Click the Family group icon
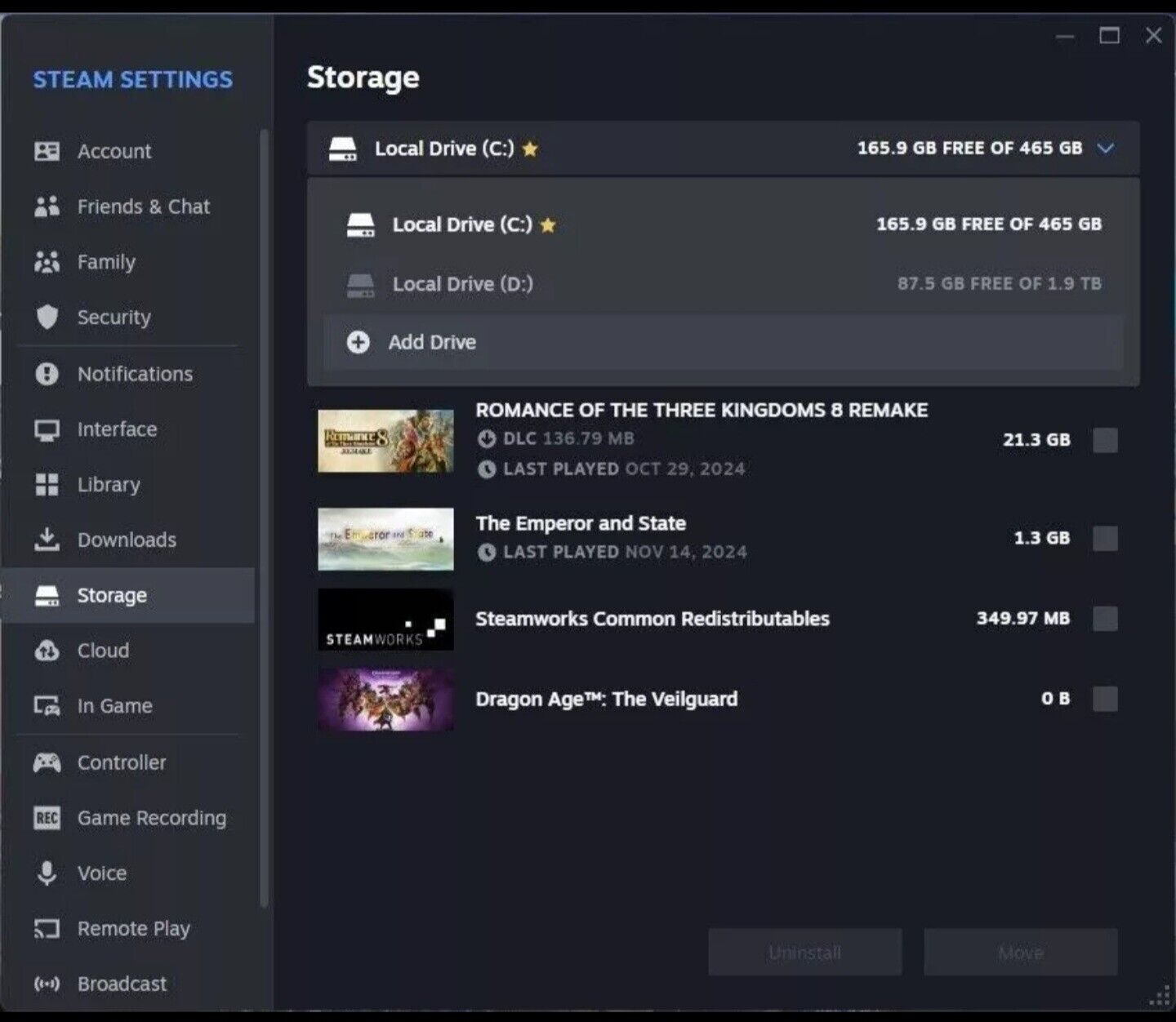The width and height of the screenshot is (1176, 1022). click(47, 262)
